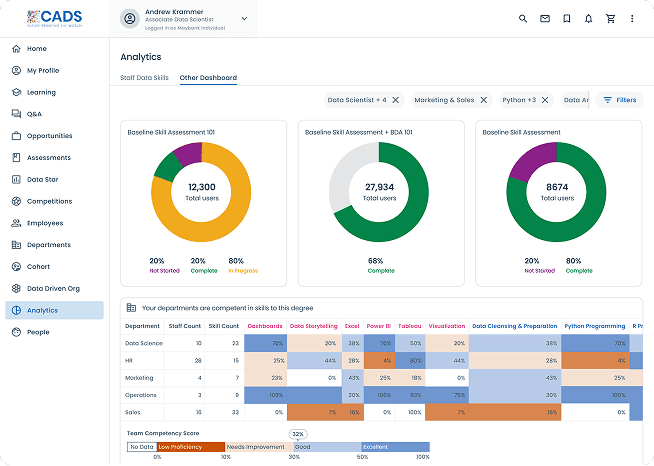Viewport: 654px width, 466px height.
Task: Click the departments building icon above table
Action: [x=131, y=308]
